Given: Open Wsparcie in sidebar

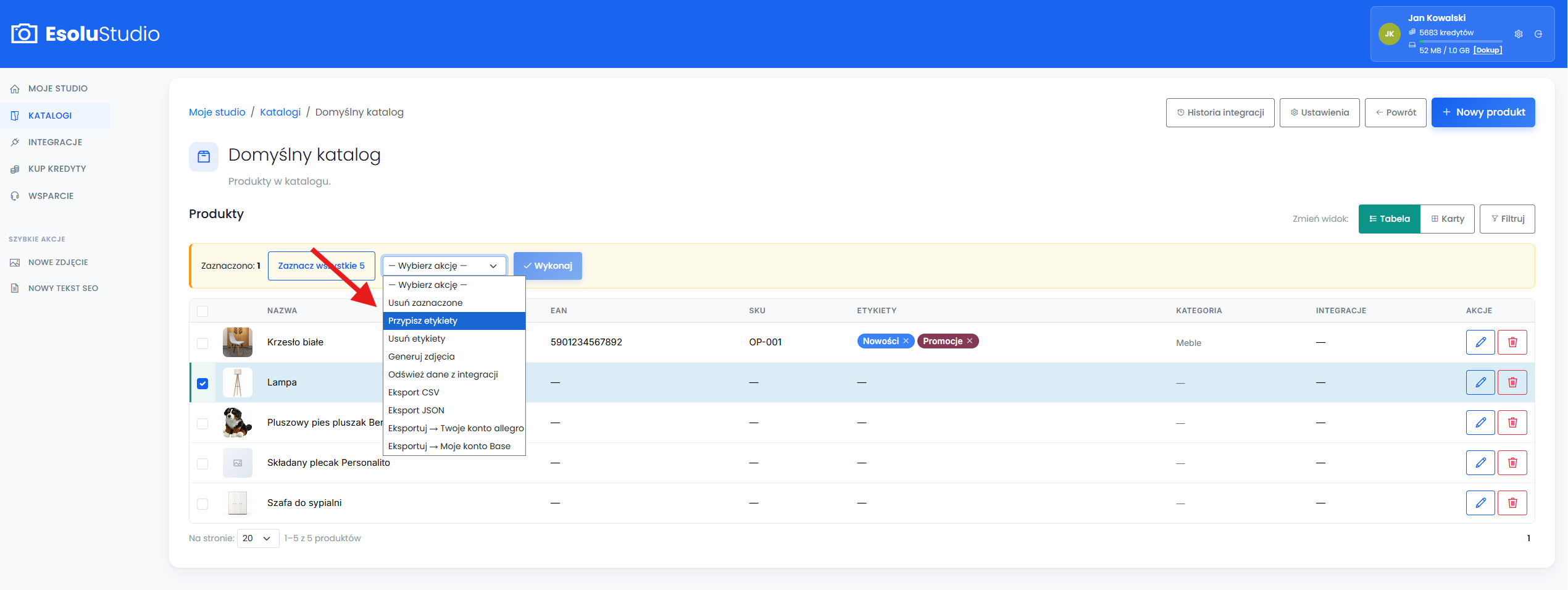Looking at the screenshot, I should [x=56, y=196].
